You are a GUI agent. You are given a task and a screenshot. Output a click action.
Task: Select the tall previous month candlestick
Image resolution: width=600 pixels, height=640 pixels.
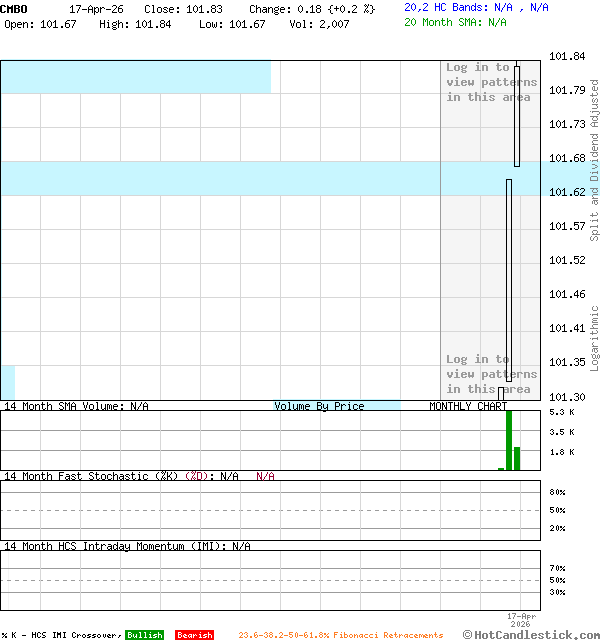[x=509, y=280]
